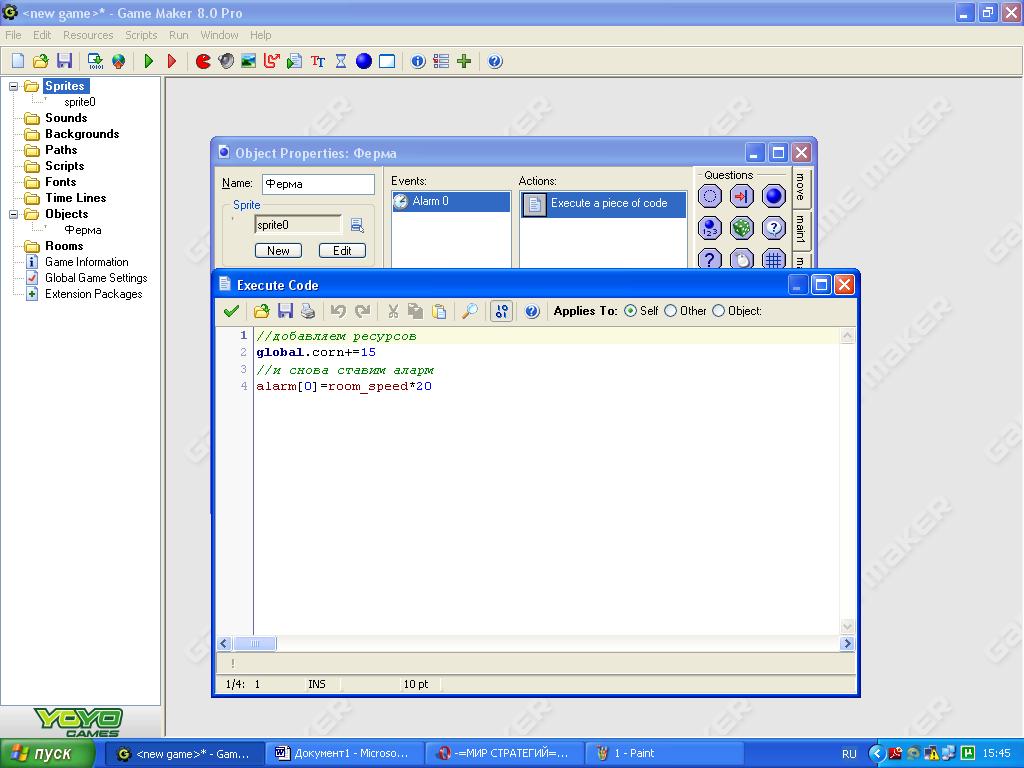Create a font with the TT icon
The image size is (1024, 768).
click(318, 61)
